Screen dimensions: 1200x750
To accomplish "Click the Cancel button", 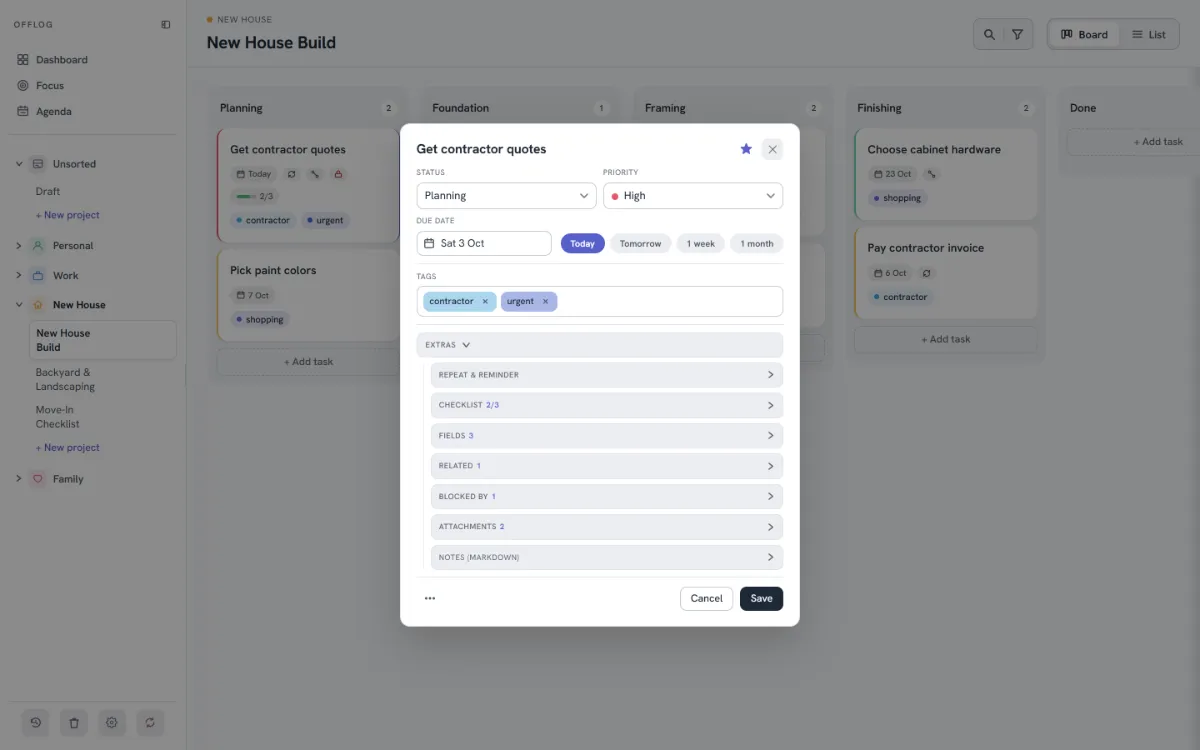I will [706, 598].
